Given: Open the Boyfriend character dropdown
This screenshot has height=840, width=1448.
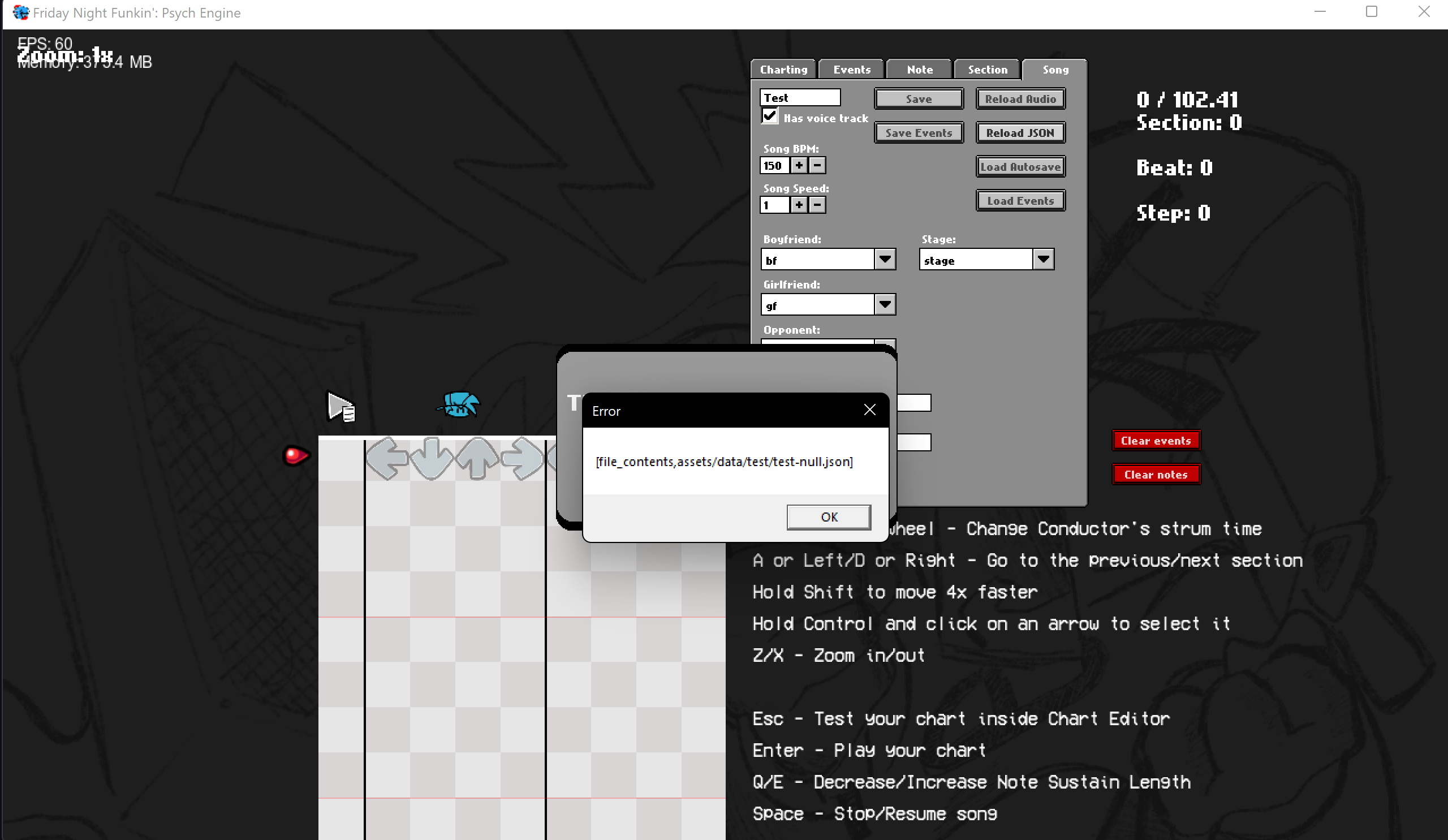Looking at the screenshot, I should pos(885,259).
